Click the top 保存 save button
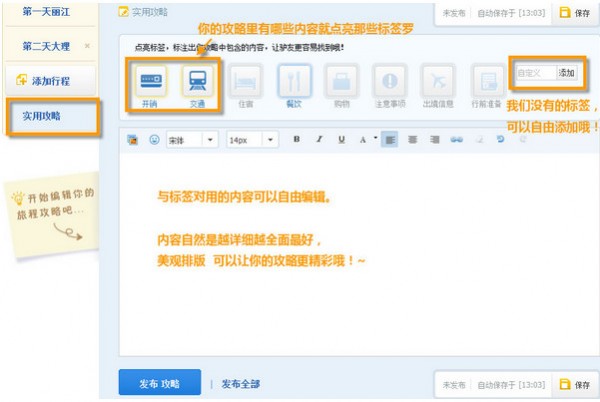 tap(575, 13)
